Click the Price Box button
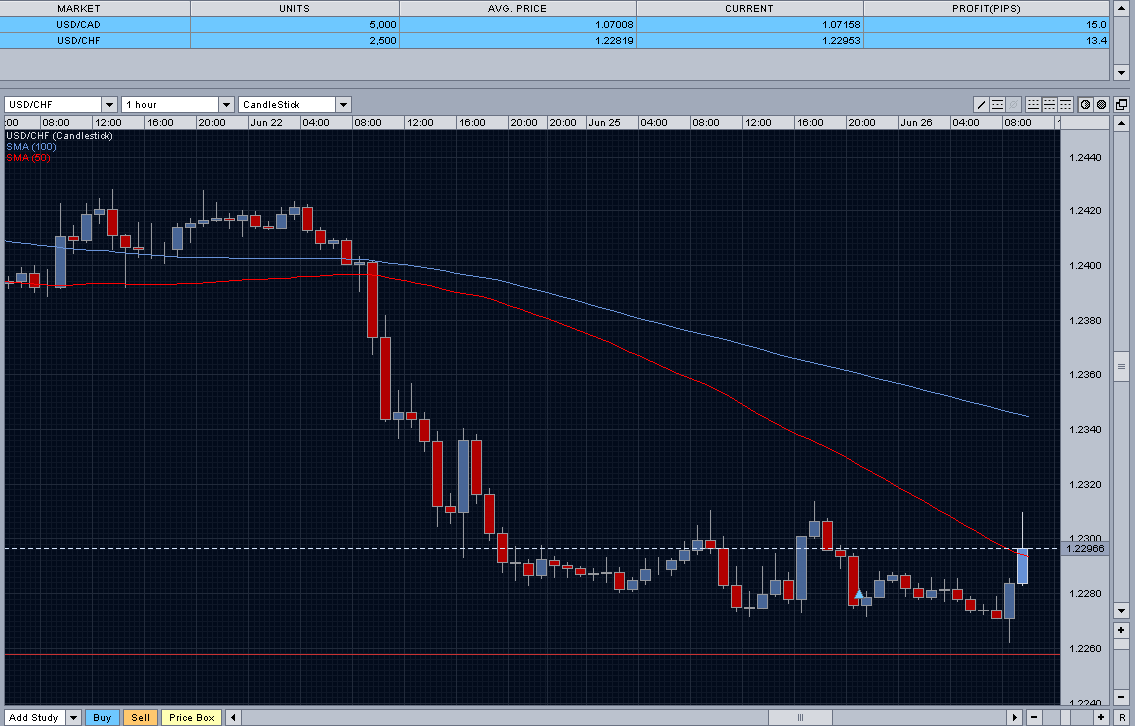The image size is (1135, 726). [192, 717]
